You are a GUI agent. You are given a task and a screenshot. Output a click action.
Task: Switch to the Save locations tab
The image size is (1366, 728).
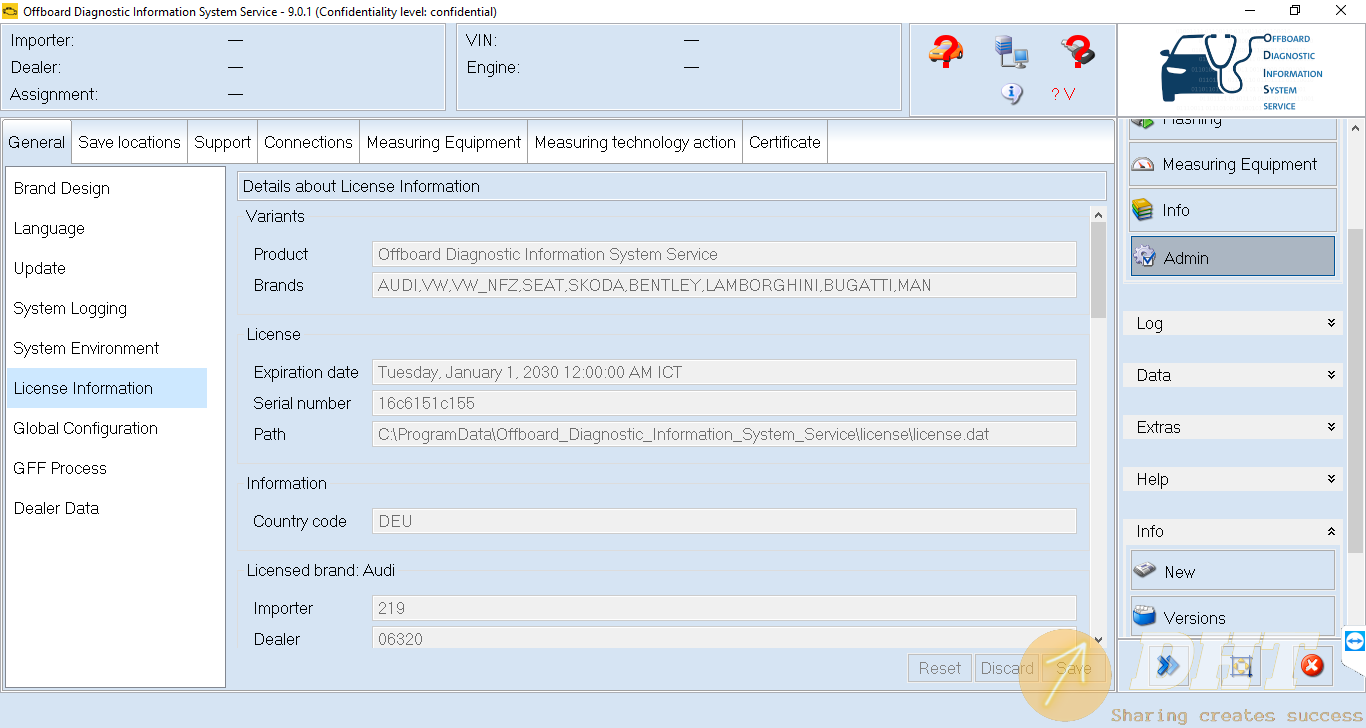coord(129,142)
